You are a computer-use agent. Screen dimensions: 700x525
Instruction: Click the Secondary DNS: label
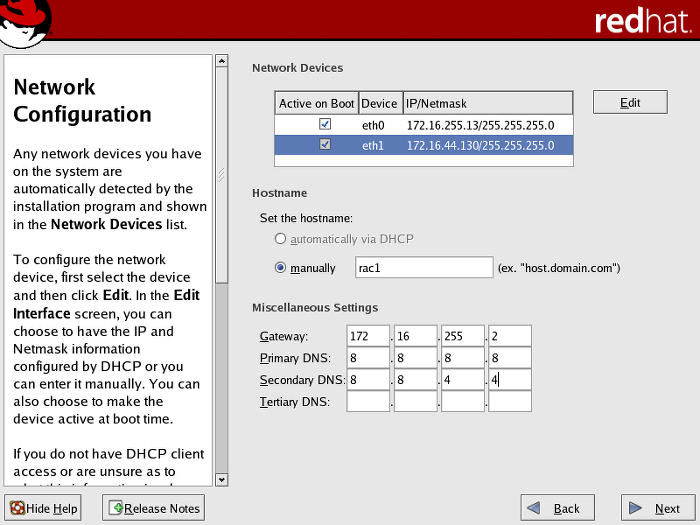point(302,380)
